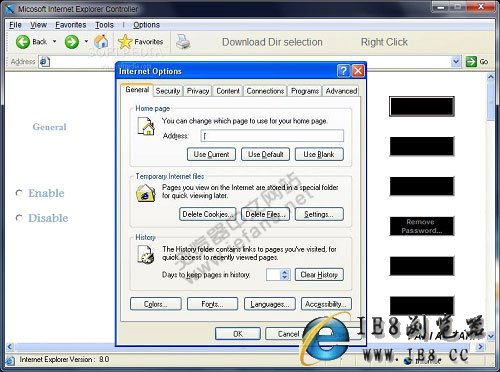This screenshot has height=372, width=500.
Task: Click the Temporary Internet files folder icon
Action: [146, 193]
